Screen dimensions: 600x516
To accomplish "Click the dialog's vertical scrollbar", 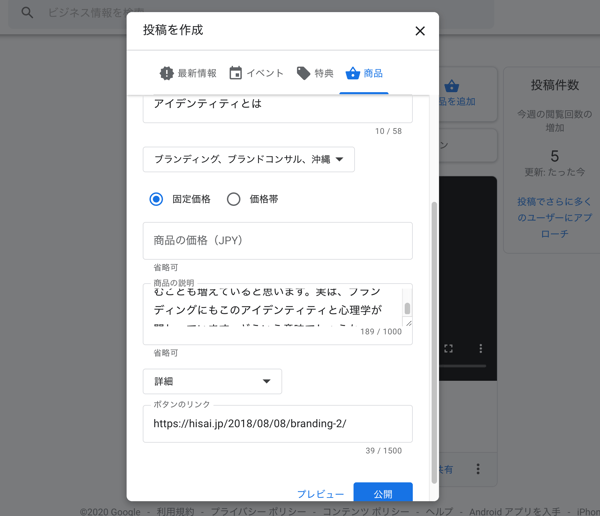I will (x=434, y=343).
